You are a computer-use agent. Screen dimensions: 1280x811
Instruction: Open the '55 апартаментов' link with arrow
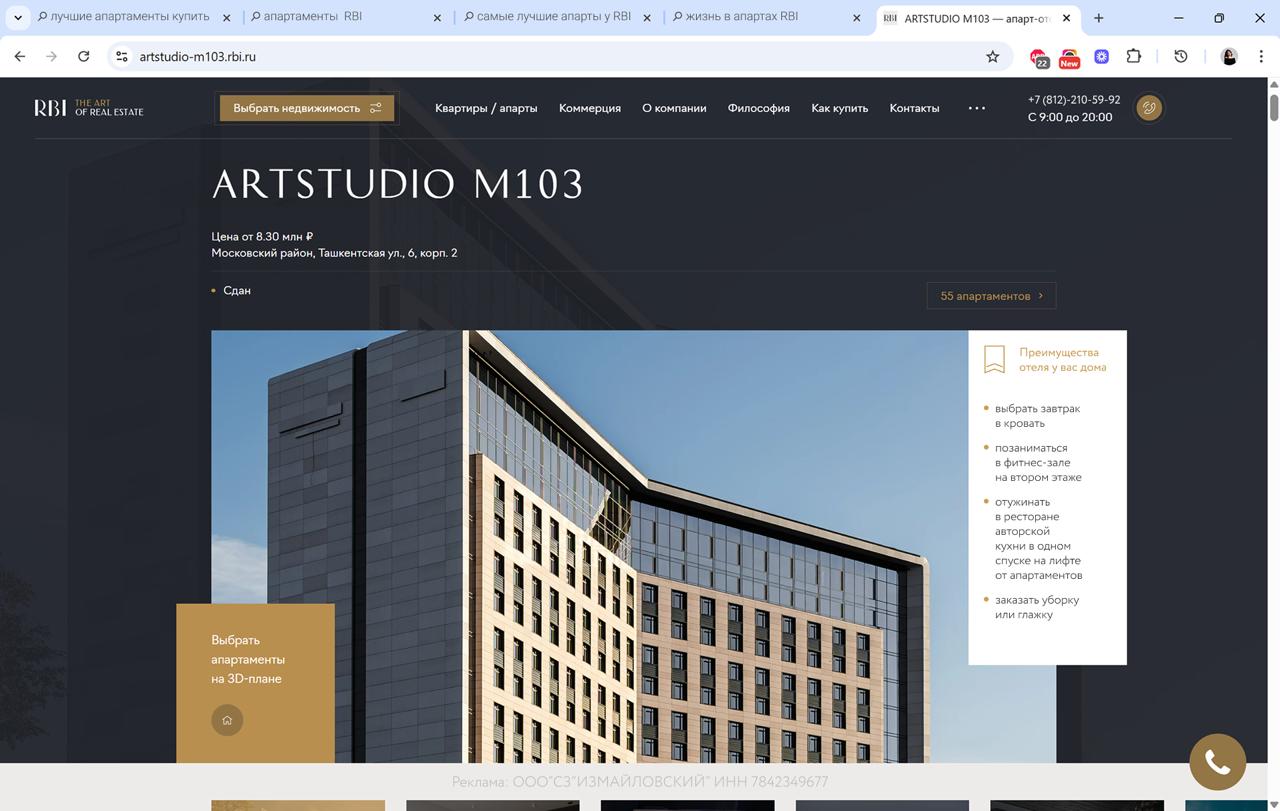coord(991,296)
